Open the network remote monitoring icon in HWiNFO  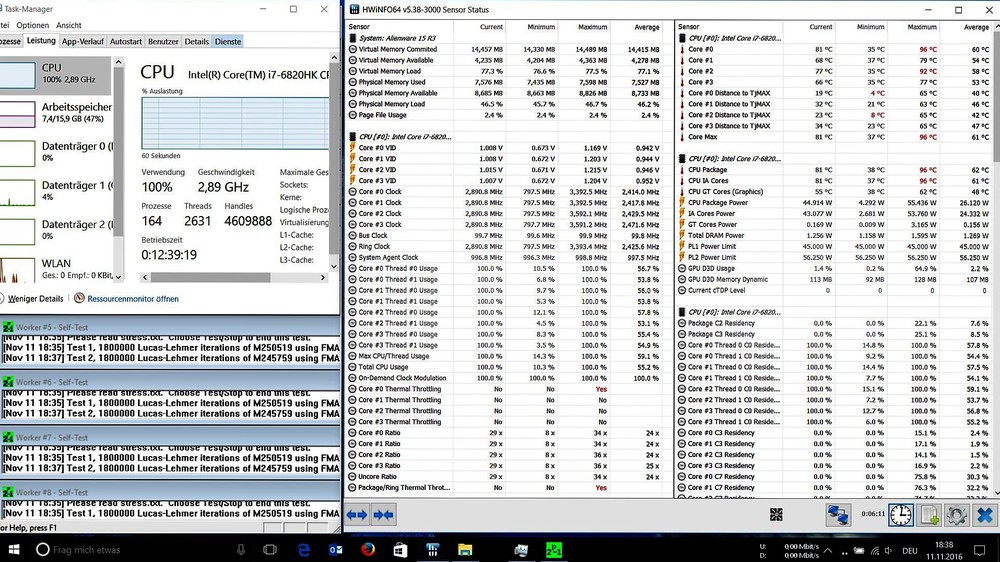click(x=838, y=514)
